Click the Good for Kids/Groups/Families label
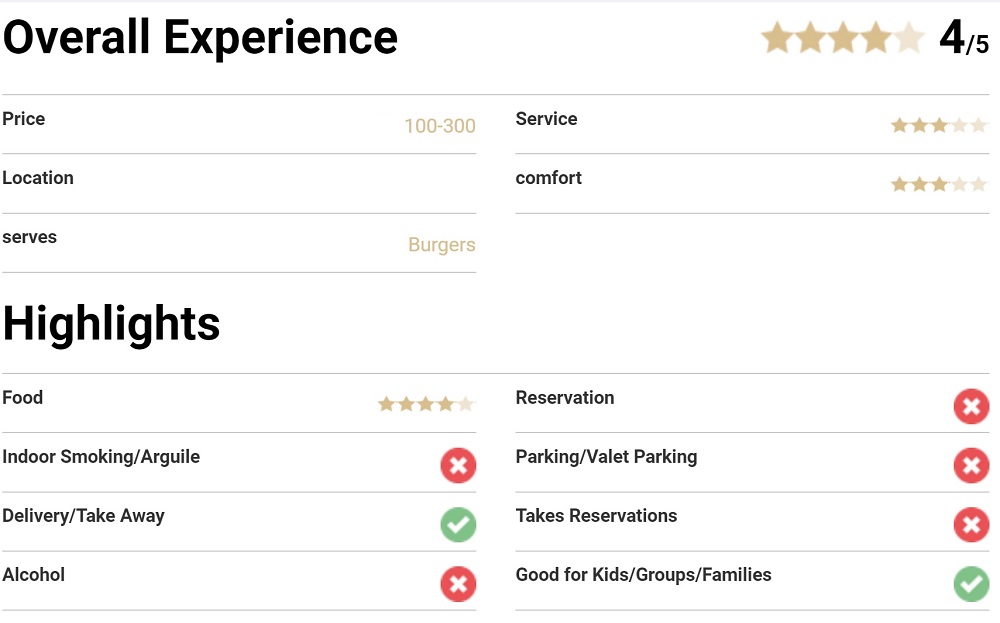The width and height of the screenshot is (1000, 623). [x=643, y=575]
